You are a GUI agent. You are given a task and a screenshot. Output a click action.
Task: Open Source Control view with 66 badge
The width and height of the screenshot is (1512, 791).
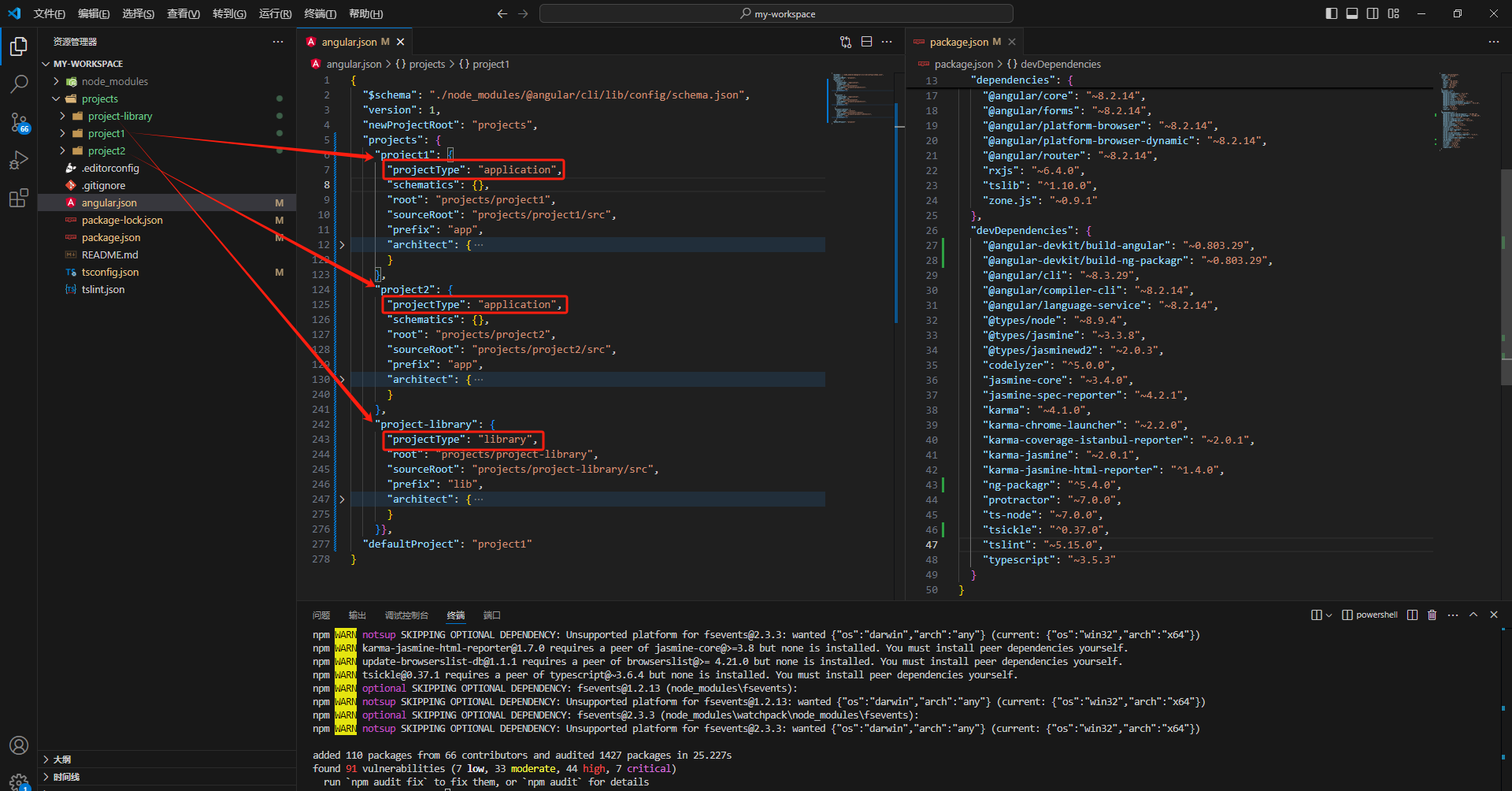pyautogui.click(x=19, y=122)
